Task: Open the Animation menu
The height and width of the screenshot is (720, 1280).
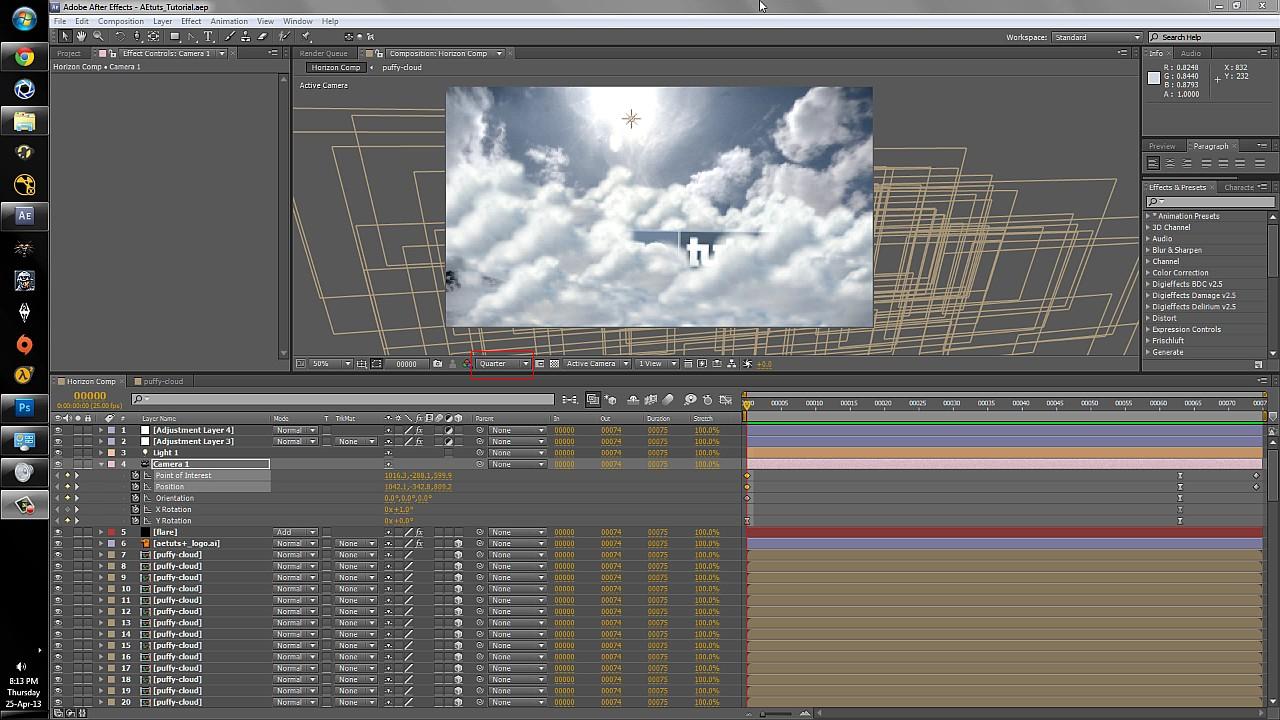Action: click(x=229, y=21)
